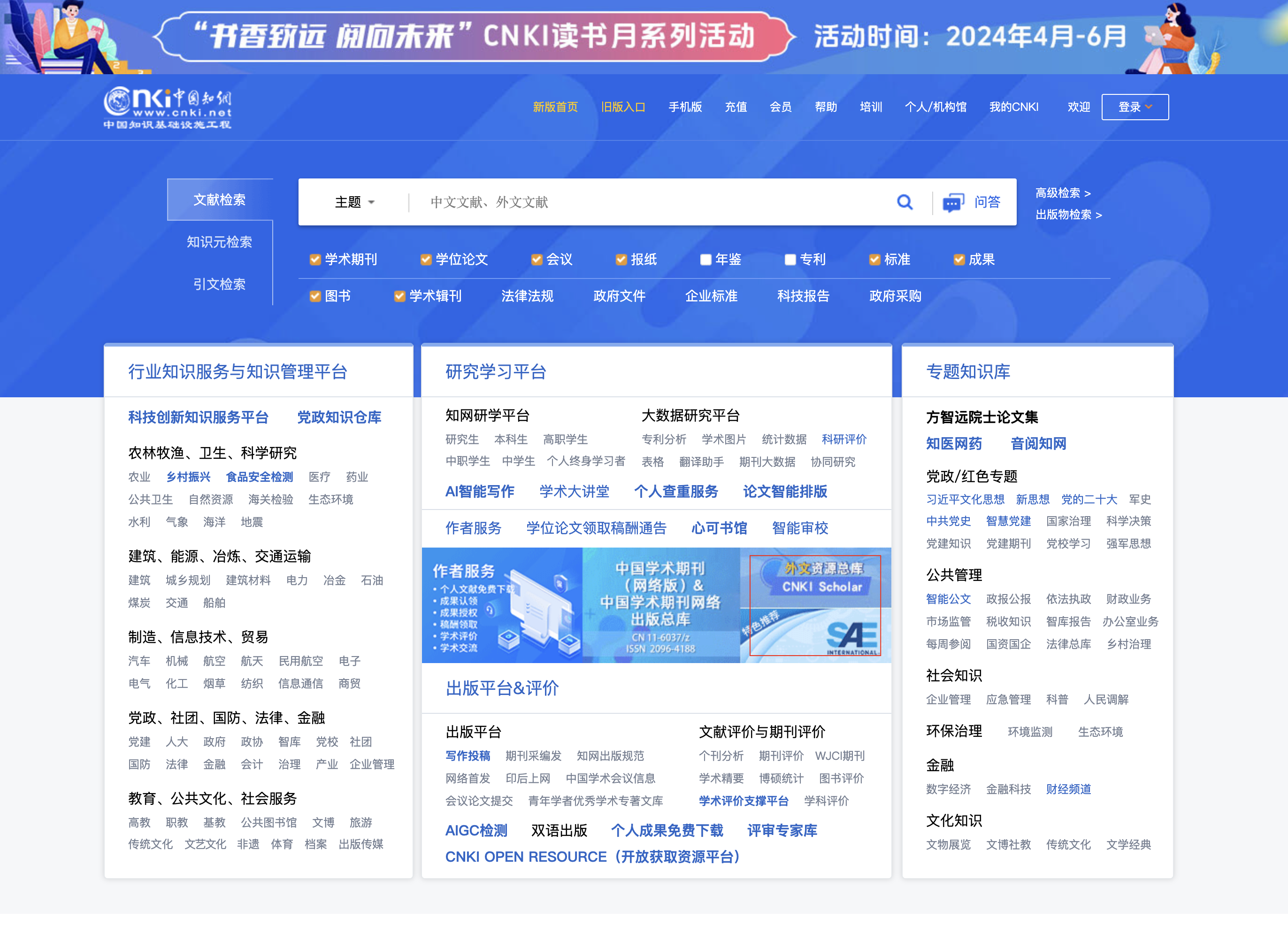Open 个人/机构馆 in top menu
Screen dimensions: 1288x927
(x=935, y=107)
